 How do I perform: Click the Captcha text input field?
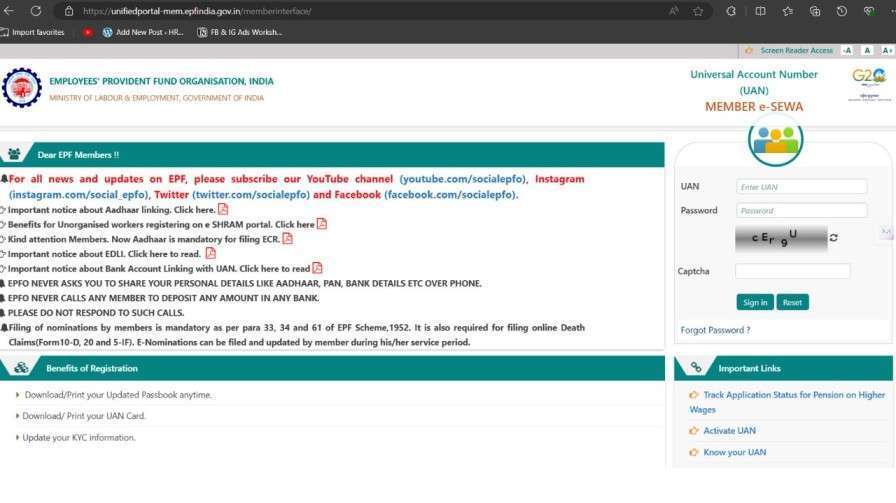pyautogui.click(x=793, y=271)
